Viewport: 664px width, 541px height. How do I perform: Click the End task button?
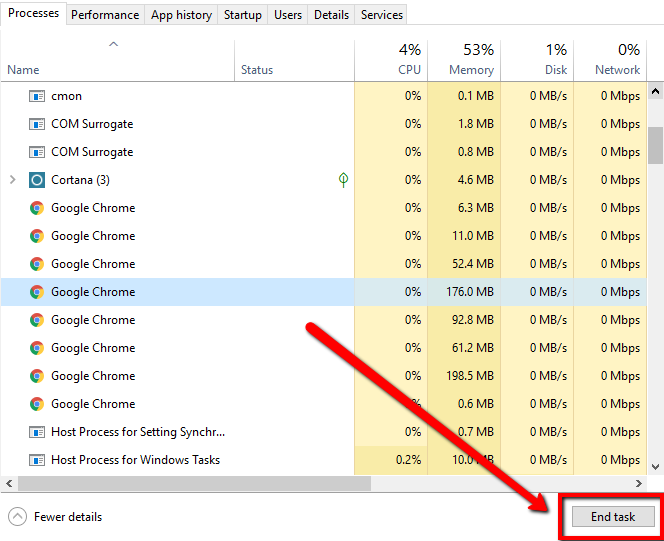[x=613, y=516]
